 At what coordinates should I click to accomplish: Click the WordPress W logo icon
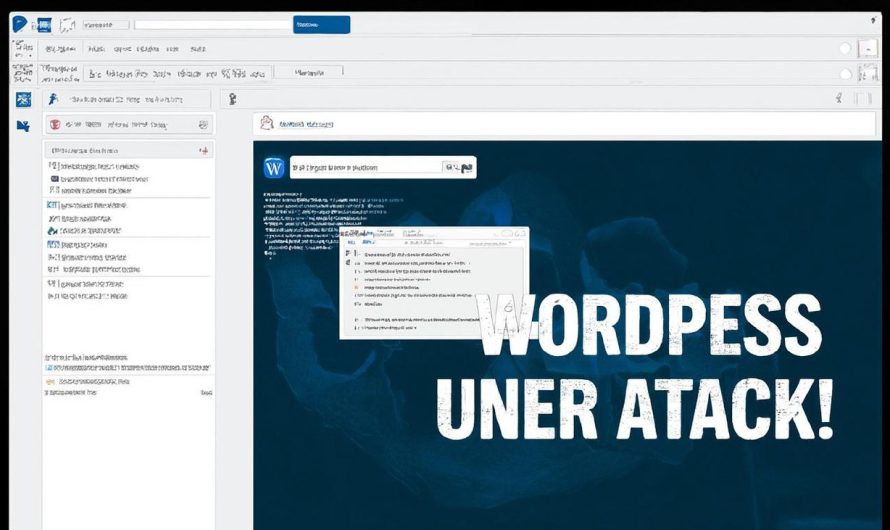tap(274, 168)
